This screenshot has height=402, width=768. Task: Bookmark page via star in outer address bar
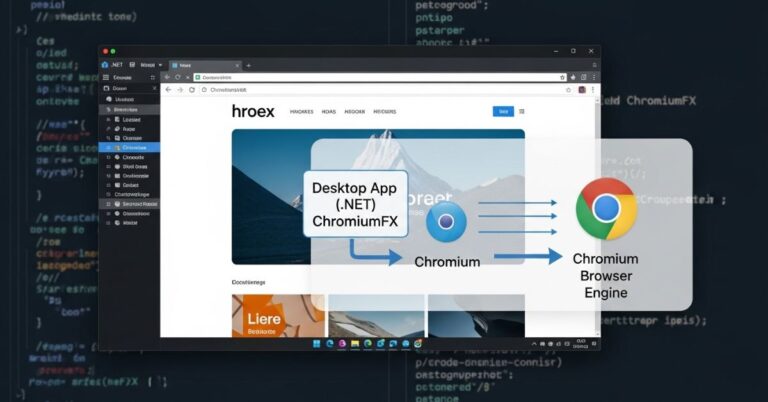[x=562, y=77]
